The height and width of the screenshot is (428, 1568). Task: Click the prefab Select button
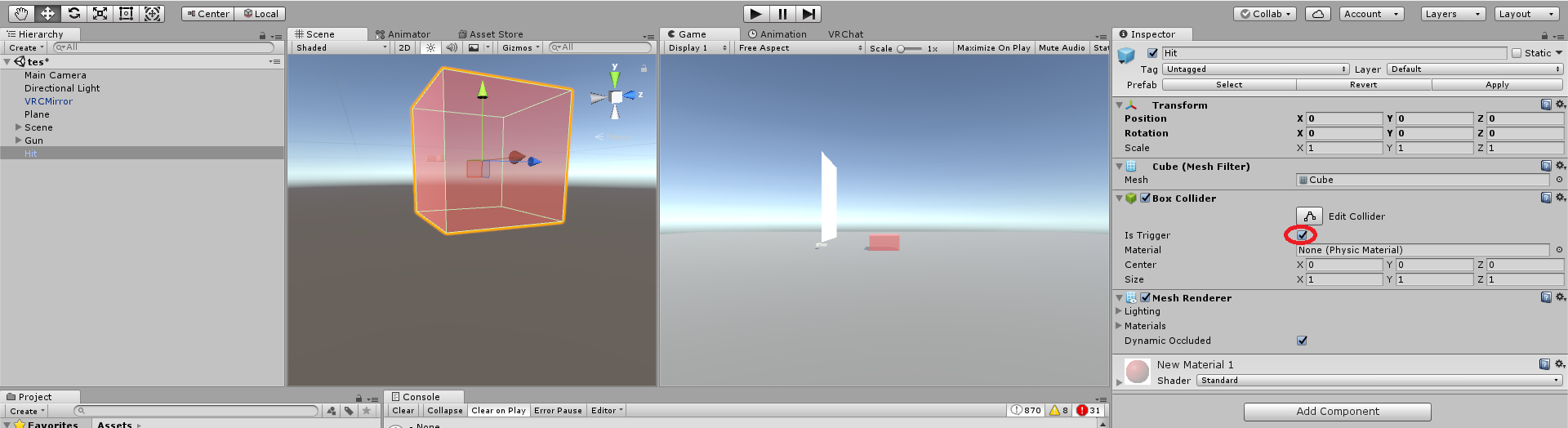click(1229, 85)
